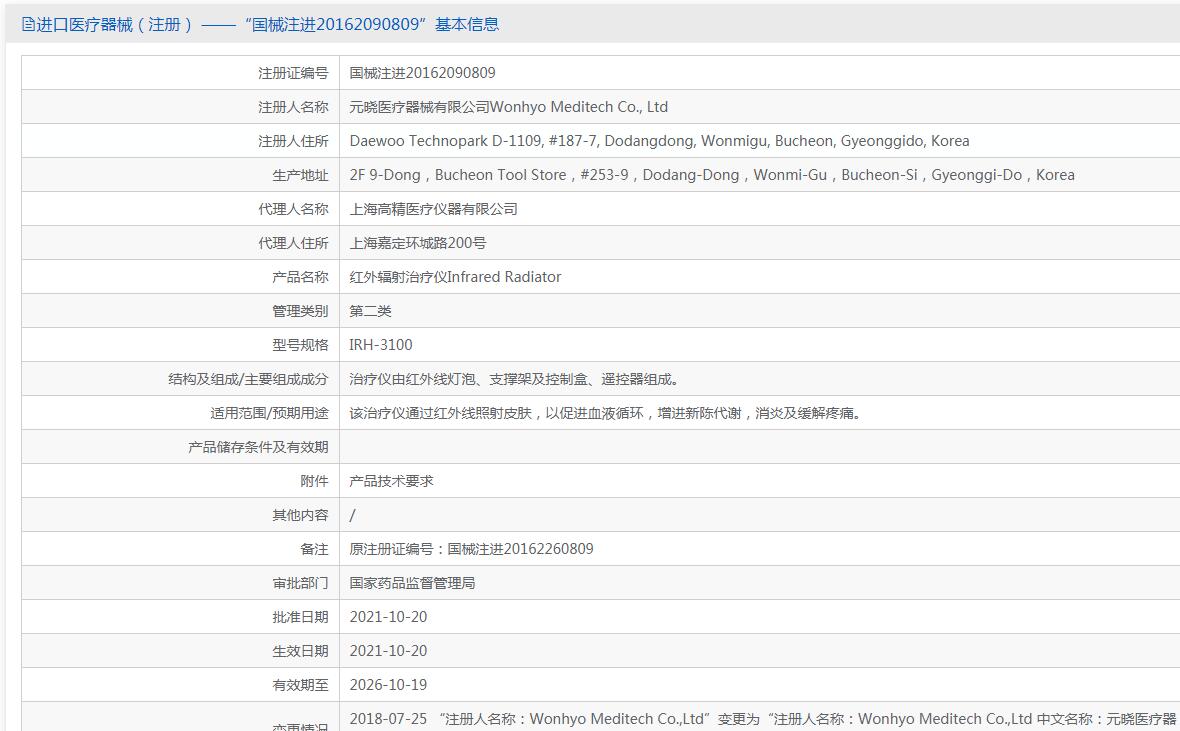Click the Bucheon Tool Store production address
Image resolution: width=1180 pixels, height=731 pixels.
coord(711,175)
